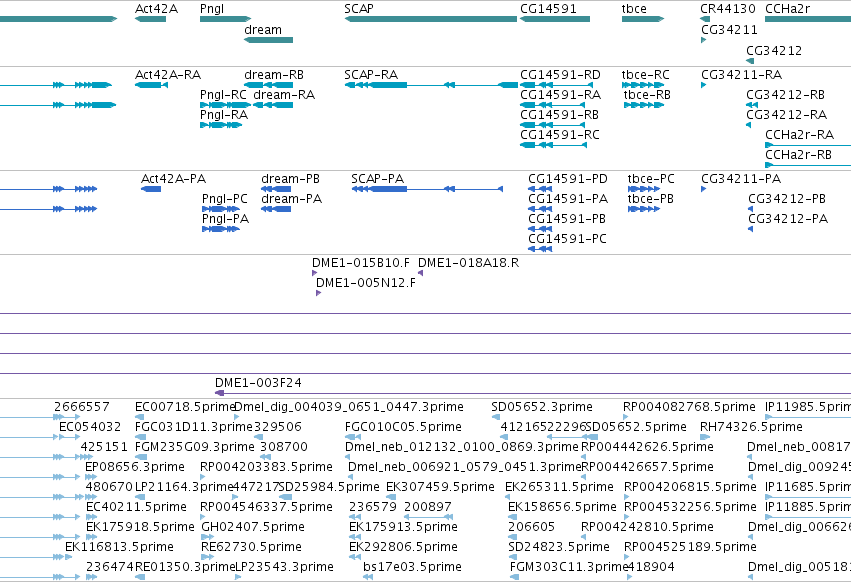851x582 pixels.
Task: Select the SCAP-RA transcript label
Action: click(371, 74)
